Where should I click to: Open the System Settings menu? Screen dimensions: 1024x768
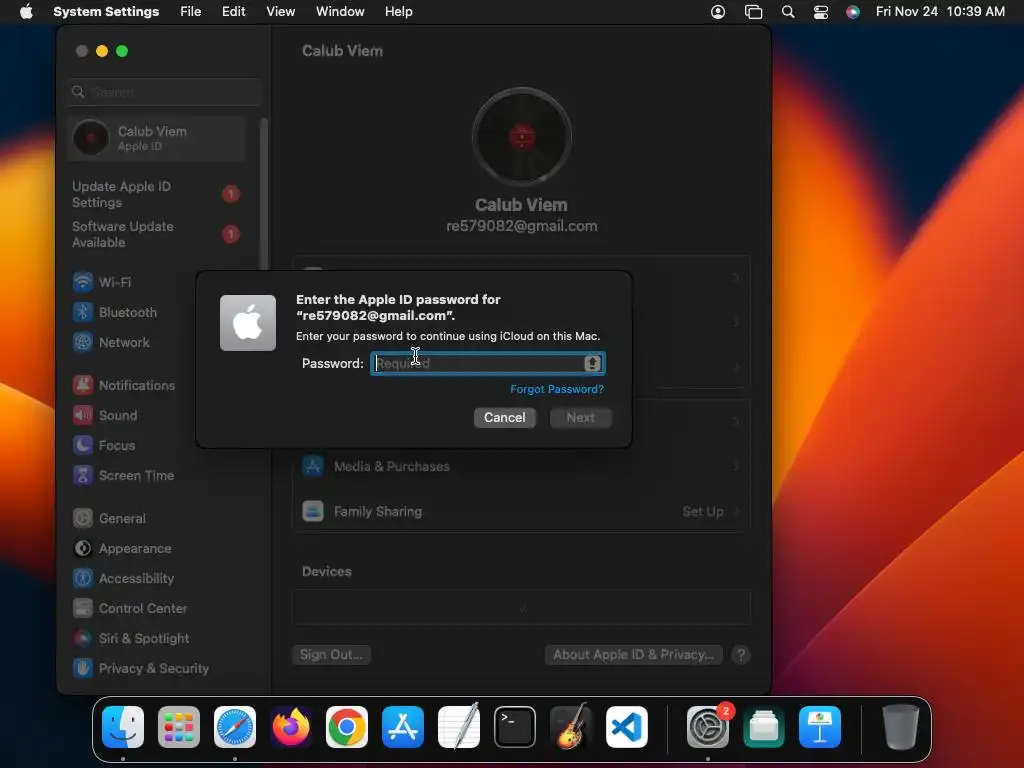click(x=106, y=12)
